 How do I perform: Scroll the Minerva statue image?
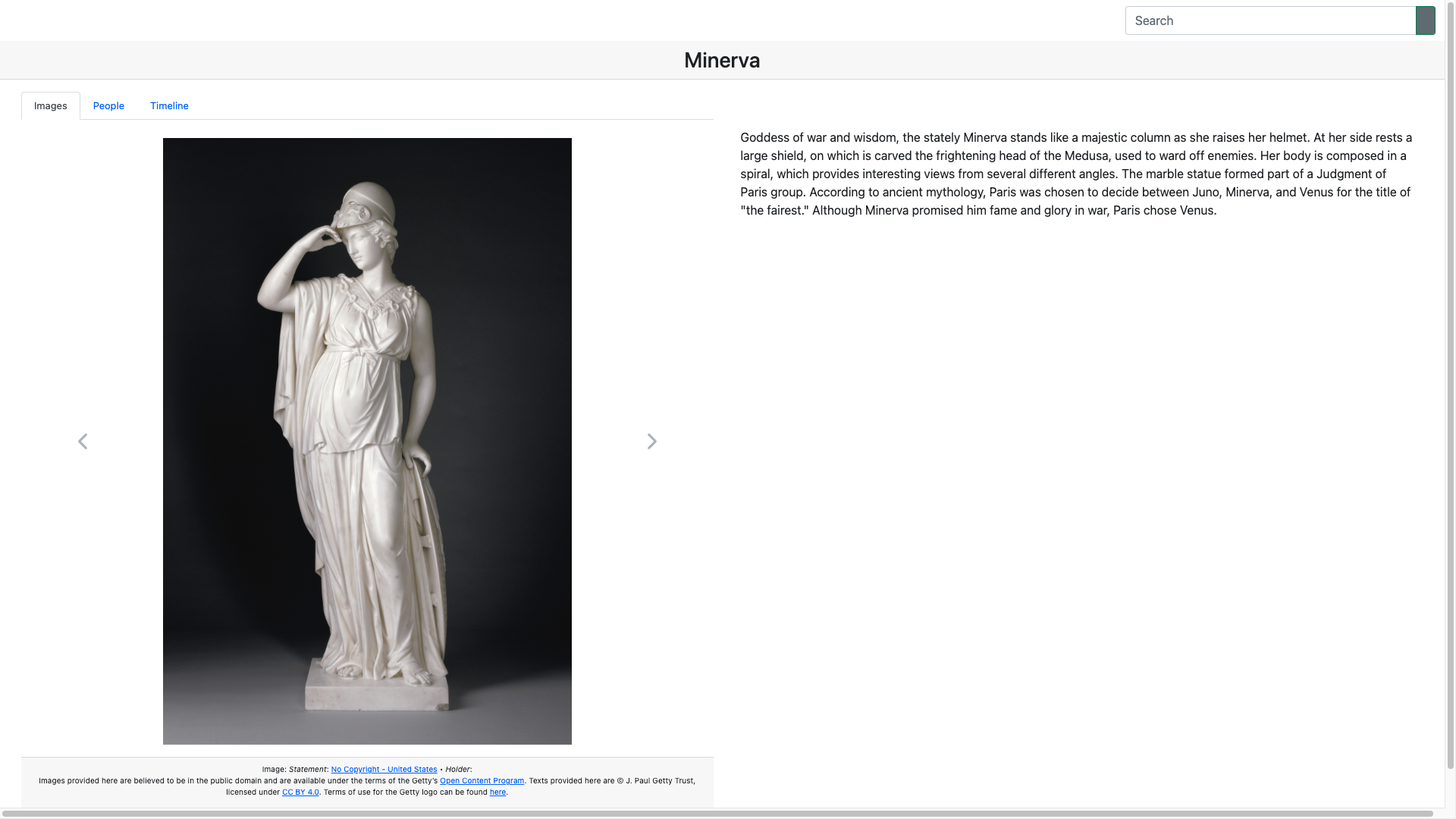coord(651,441)
